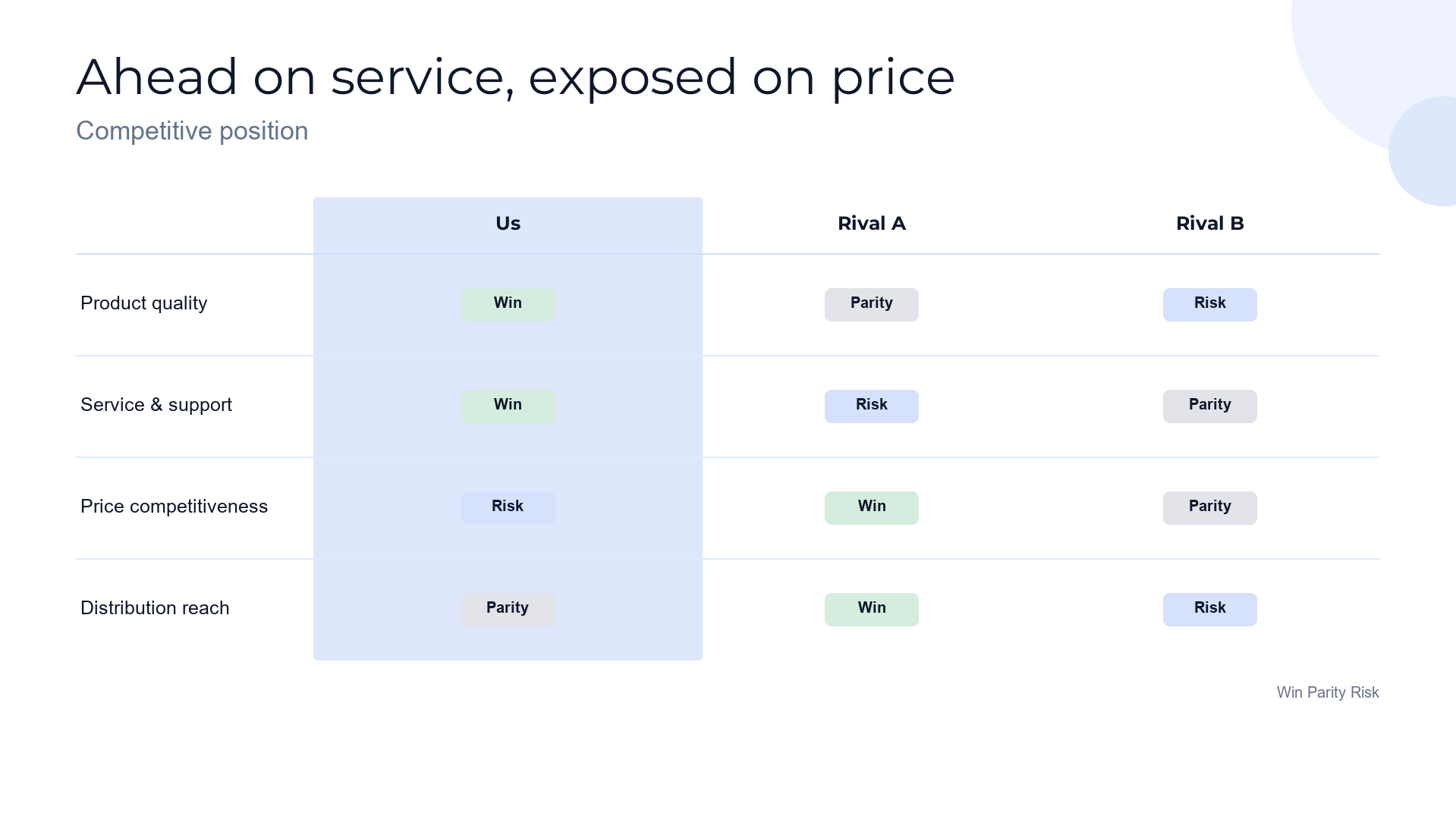Select the Win Parity Risk legend text
The width and height of the screenshot is (1456, 819).
1328,692
